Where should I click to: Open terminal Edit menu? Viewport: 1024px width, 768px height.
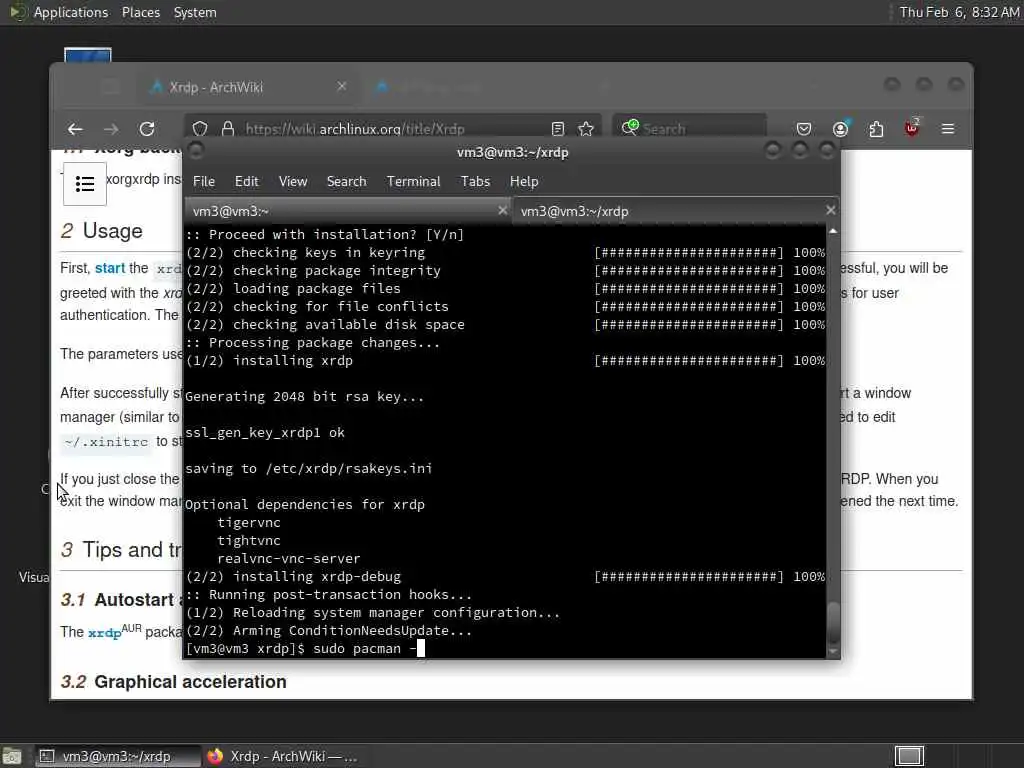pyautogui.click(x=246, y=182)
